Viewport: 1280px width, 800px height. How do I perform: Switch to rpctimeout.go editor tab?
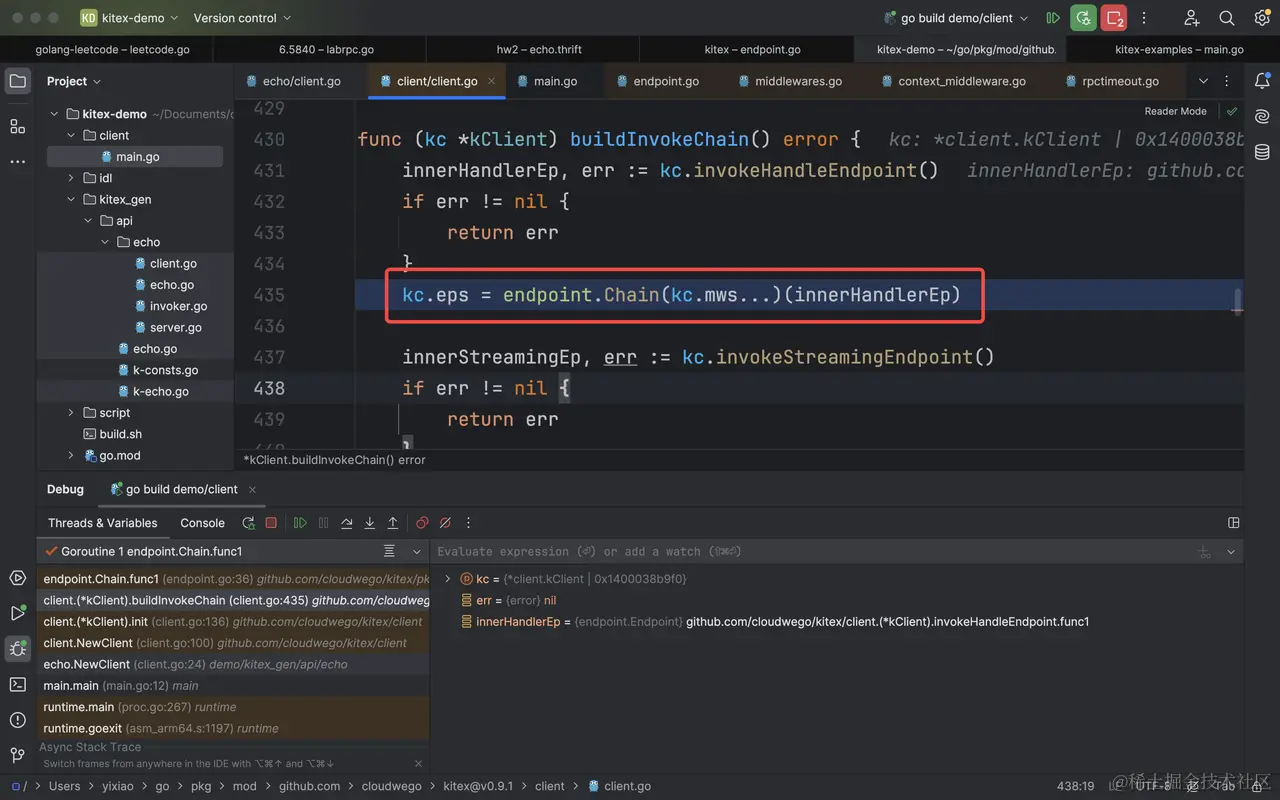point(1112,81)
